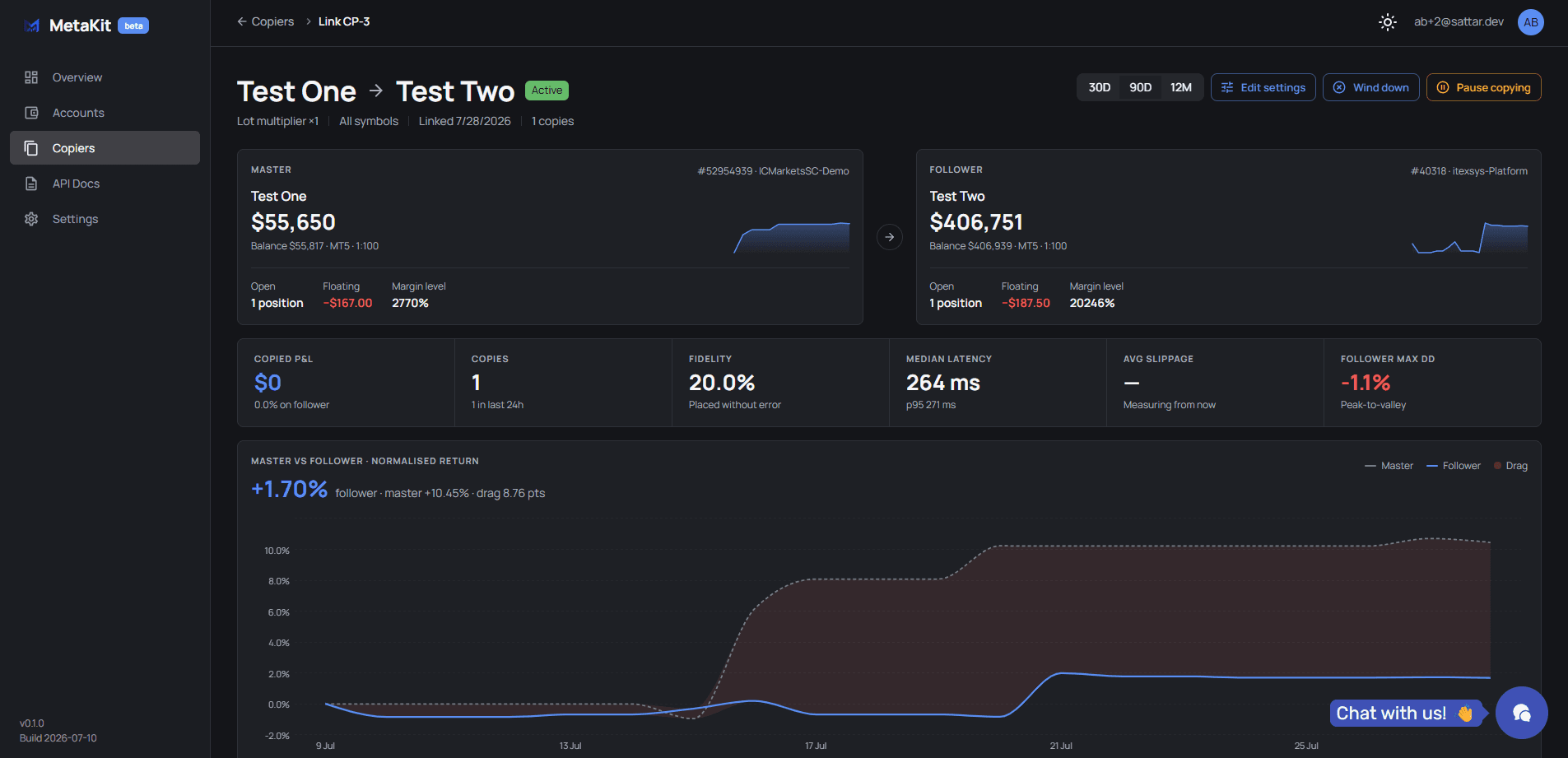Toggle light theme with sun icon
This screenshot has height=758, width=1568.
click(x=1388, y=22)
